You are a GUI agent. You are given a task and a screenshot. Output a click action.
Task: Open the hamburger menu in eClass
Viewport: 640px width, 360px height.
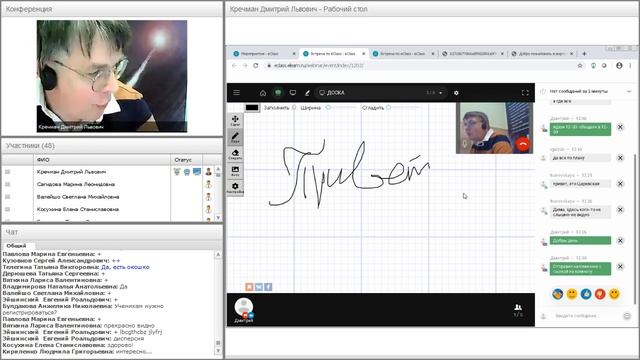coord(236,93)
